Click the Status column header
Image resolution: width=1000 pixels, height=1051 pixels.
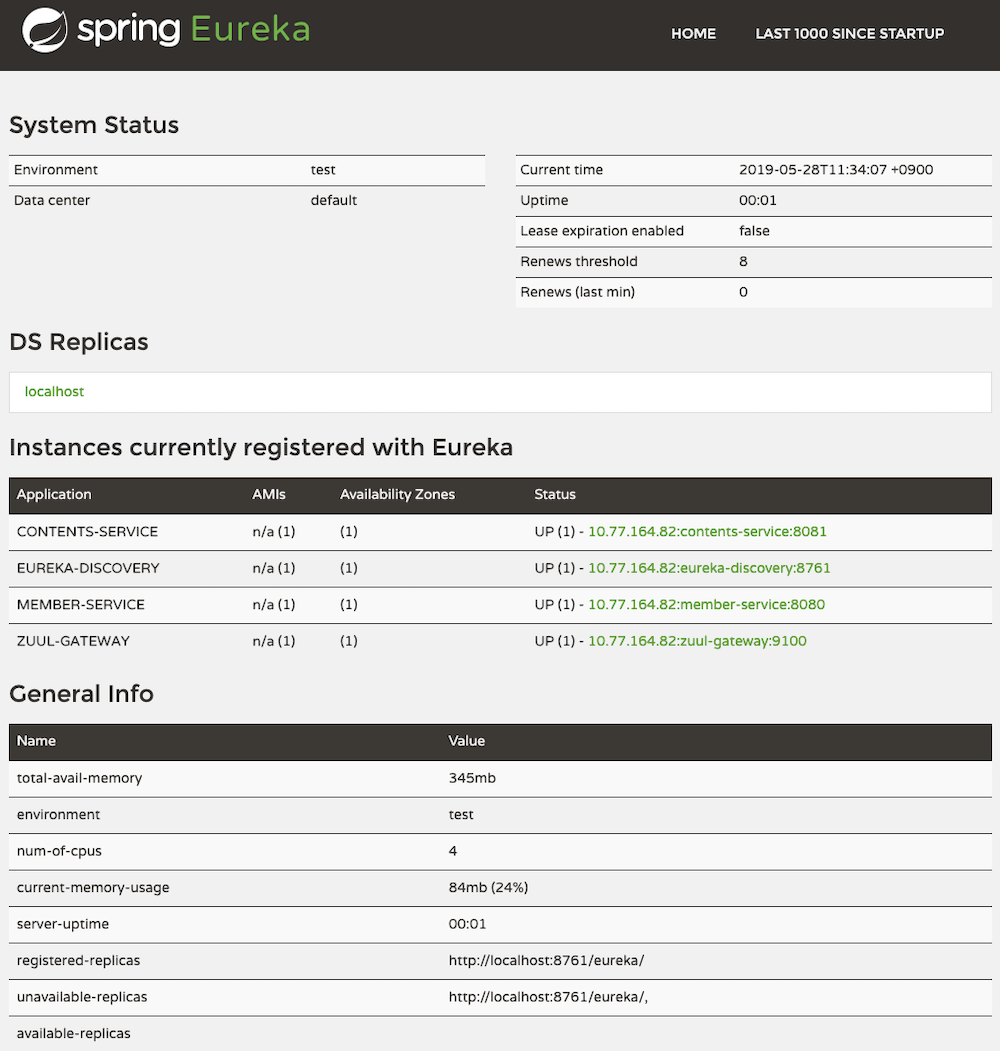pyautogui.click(x=555, y=495)
